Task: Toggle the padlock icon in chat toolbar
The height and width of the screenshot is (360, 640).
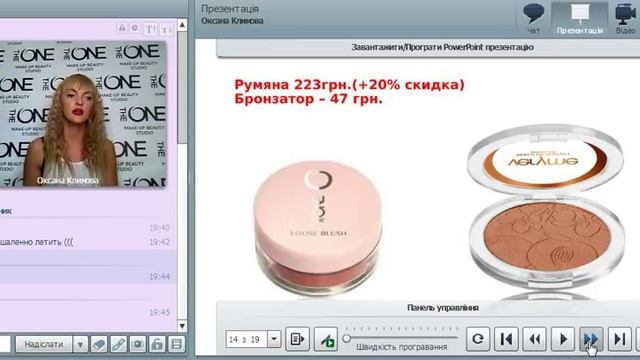Action: click(157, 344)
